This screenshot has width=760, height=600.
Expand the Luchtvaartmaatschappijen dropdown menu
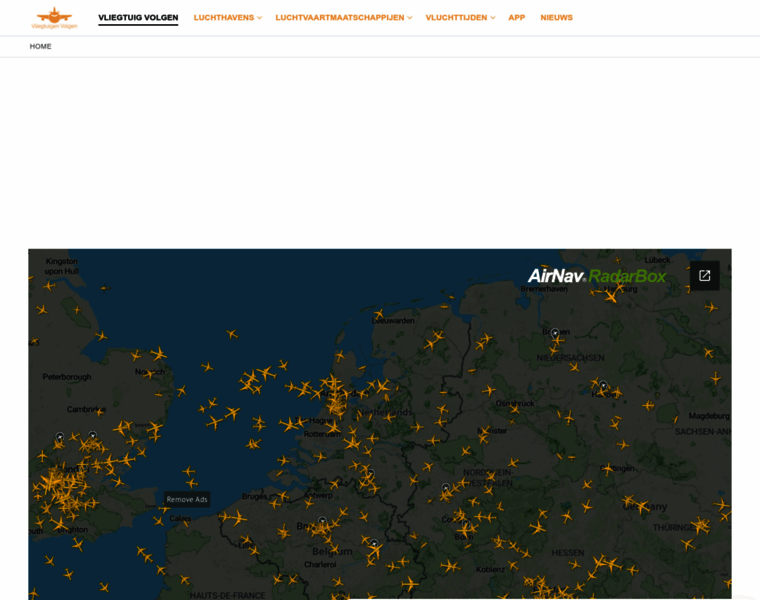tap(343, 18)
